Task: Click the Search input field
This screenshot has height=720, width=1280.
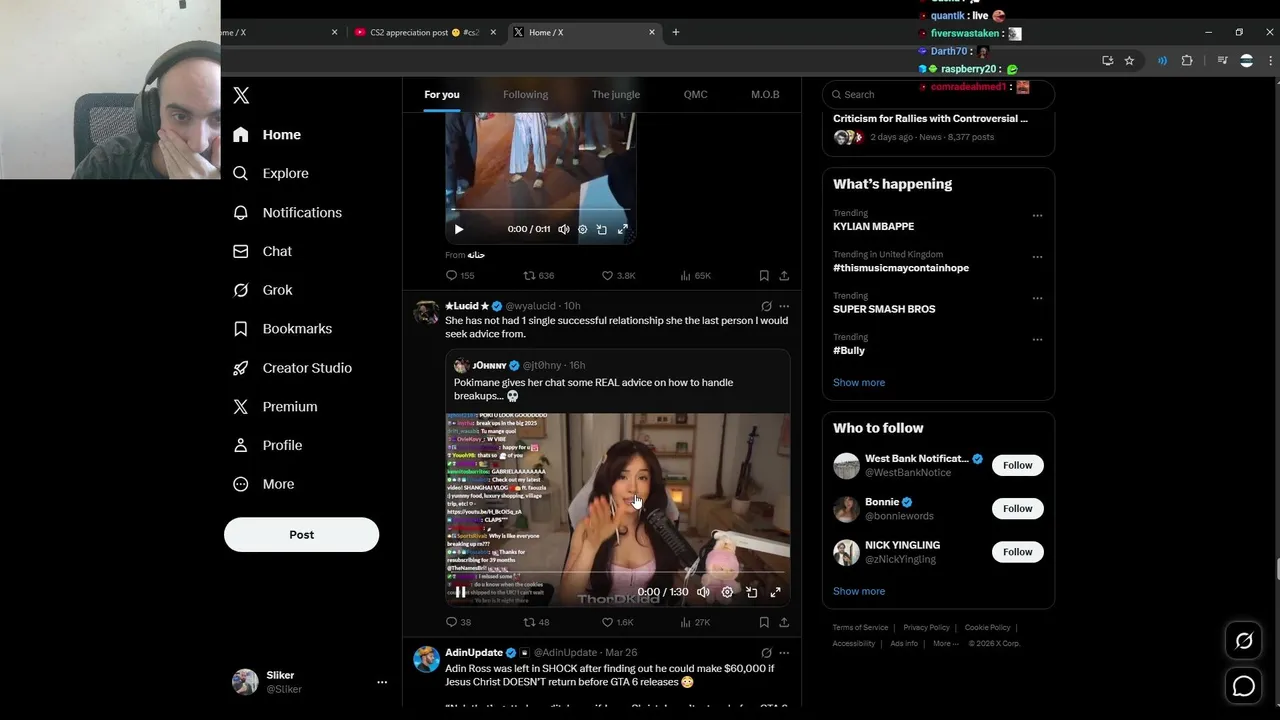Action: (938, 94)
